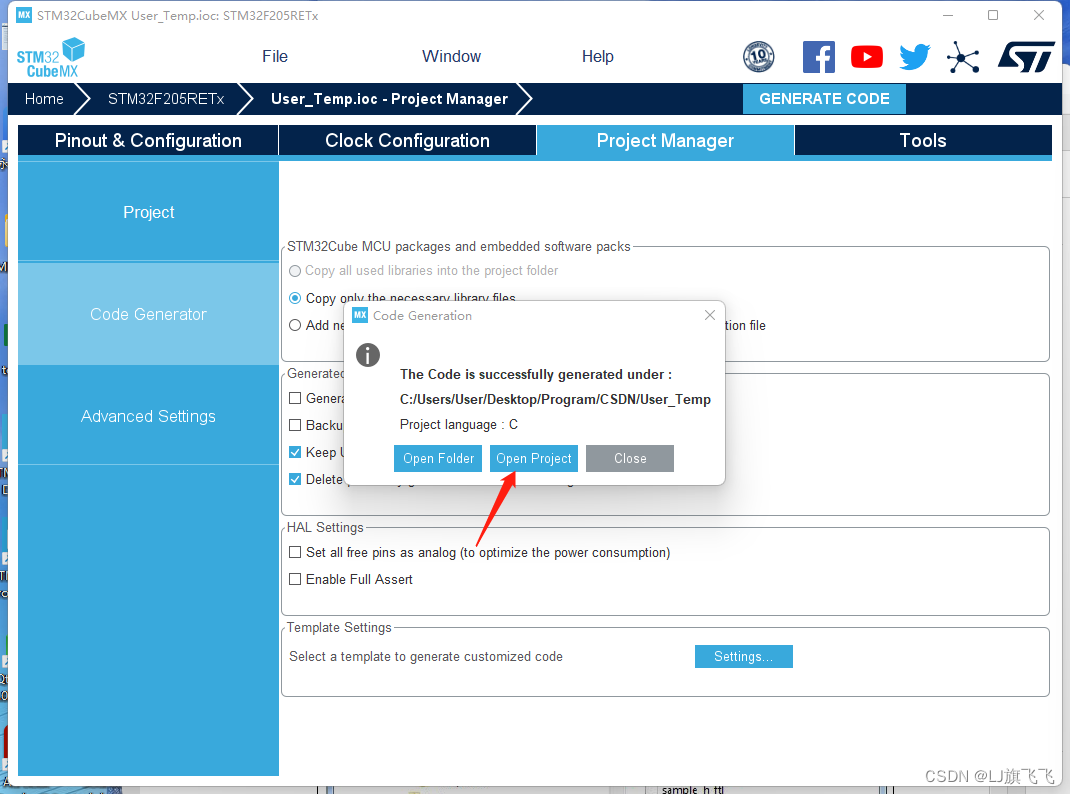This screenshot has width=1070, height=794.
Task: Enable Set all free pins as analog
Action: click(295, 552)
